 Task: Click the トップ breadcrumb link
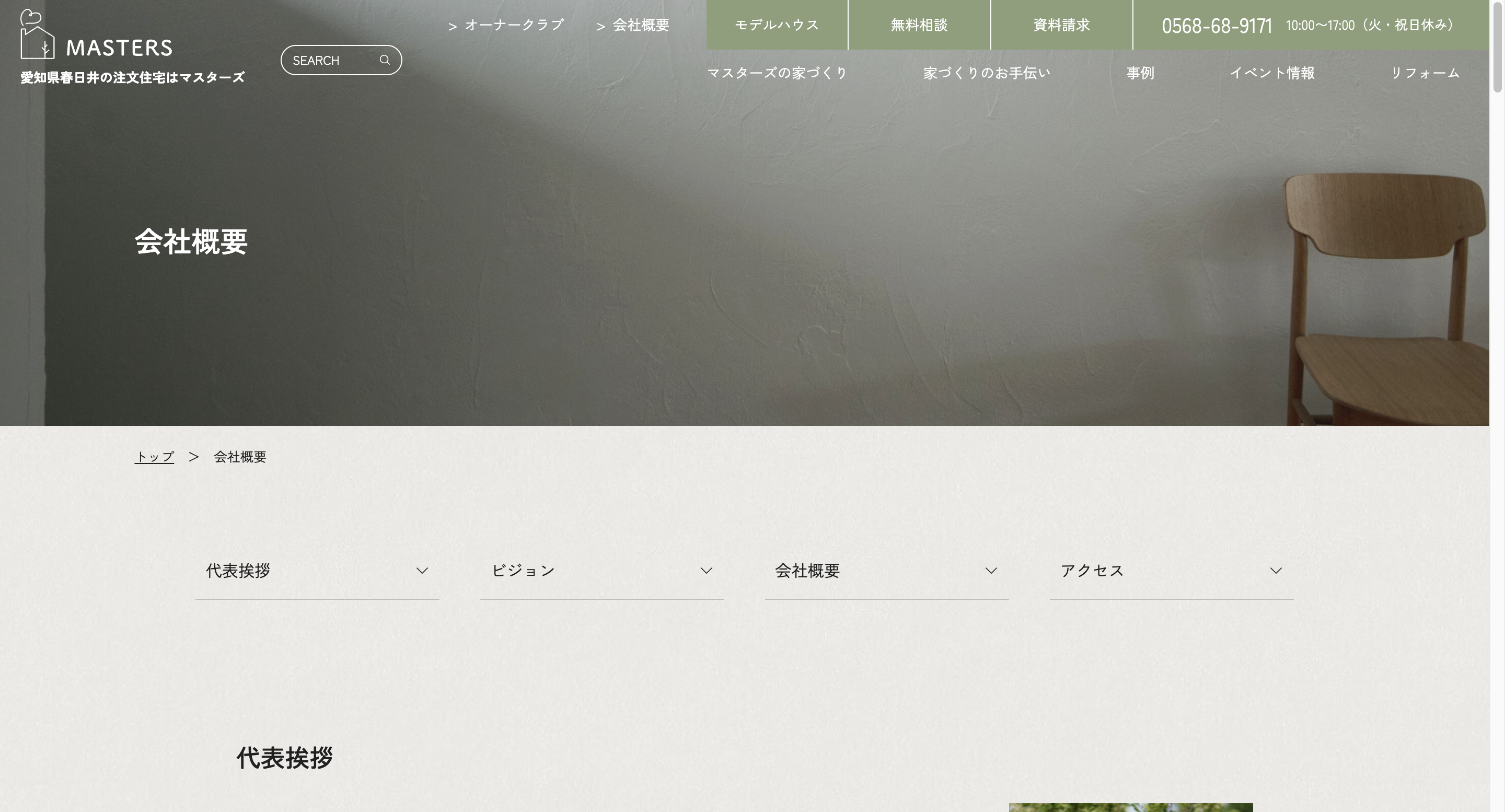coord(154,457)
